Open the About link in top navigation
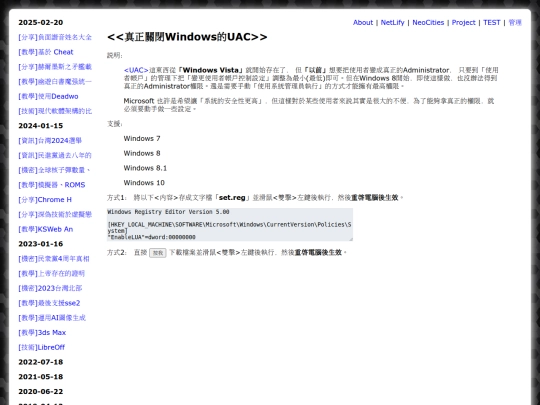 point(363,22)
